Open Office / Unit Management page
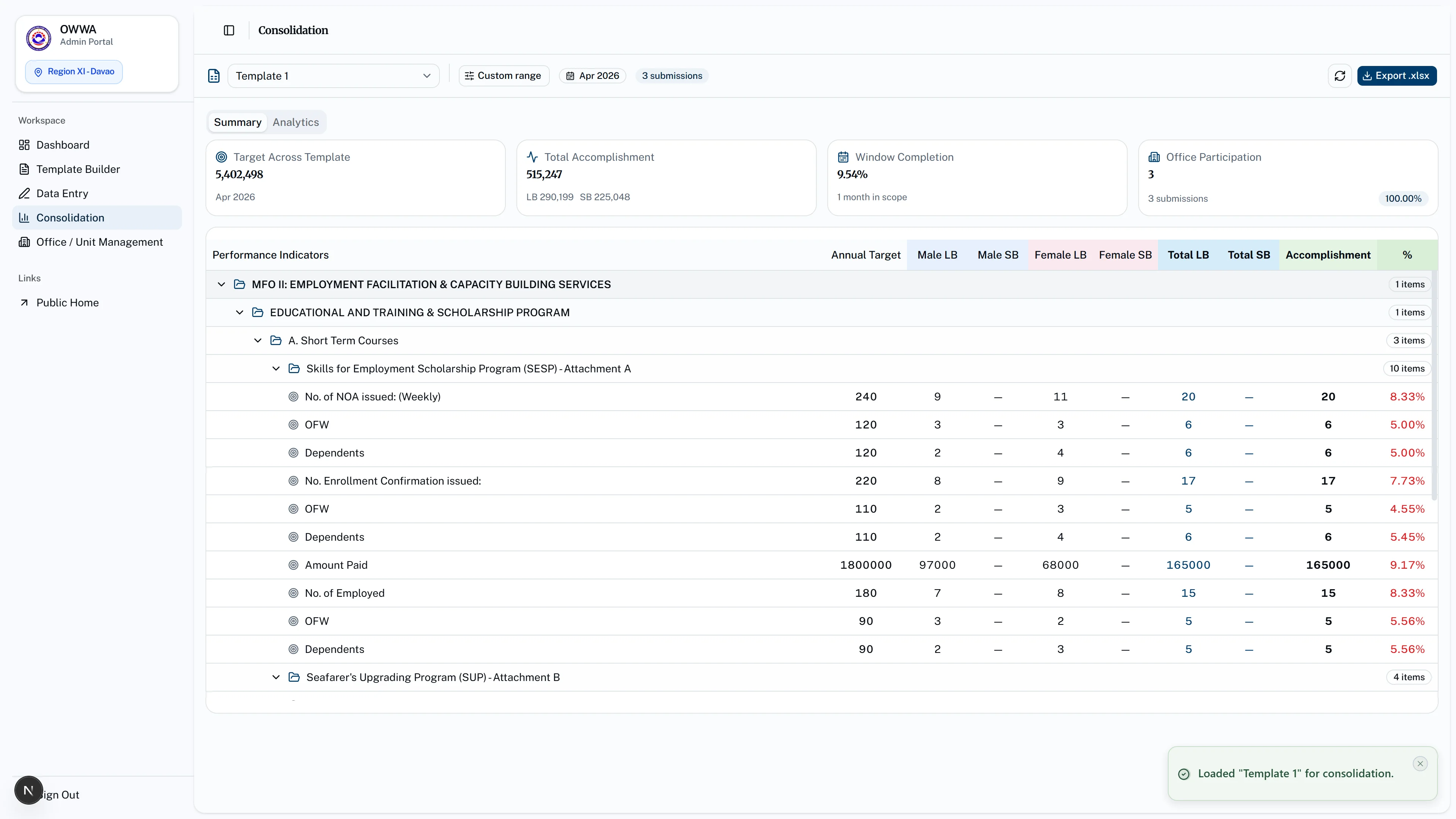 [97, 243]
